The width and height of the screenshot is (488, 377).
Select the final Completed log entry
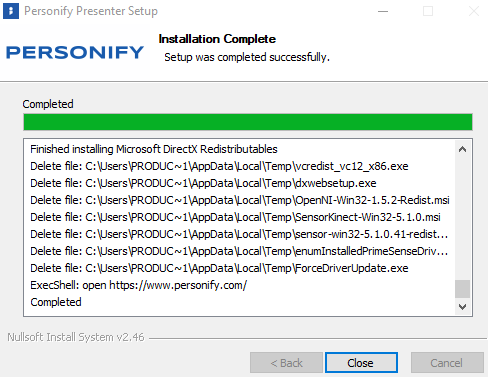coord(56,302)
